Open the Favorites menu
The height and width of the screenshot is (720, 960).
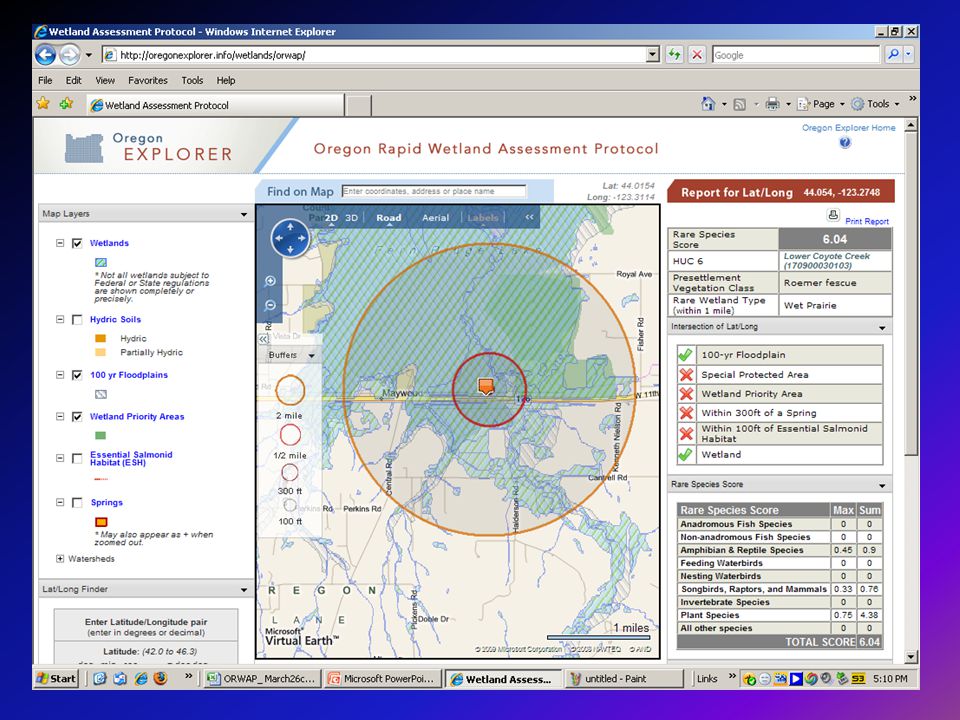tap(148, 80)
